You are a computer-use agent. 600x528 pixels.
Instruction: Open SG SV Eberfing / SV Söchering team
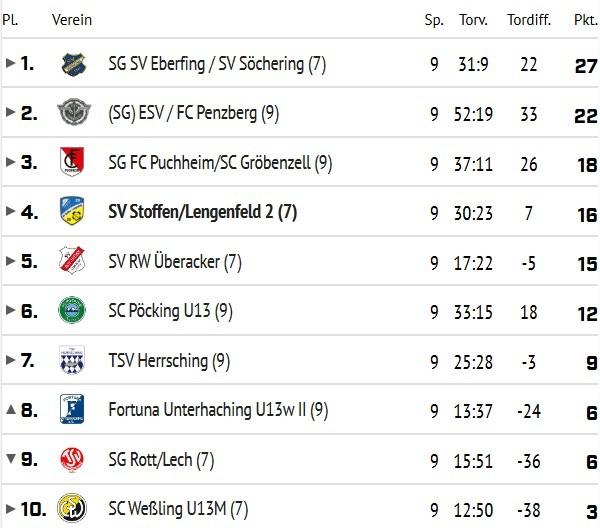coord(217,64)
